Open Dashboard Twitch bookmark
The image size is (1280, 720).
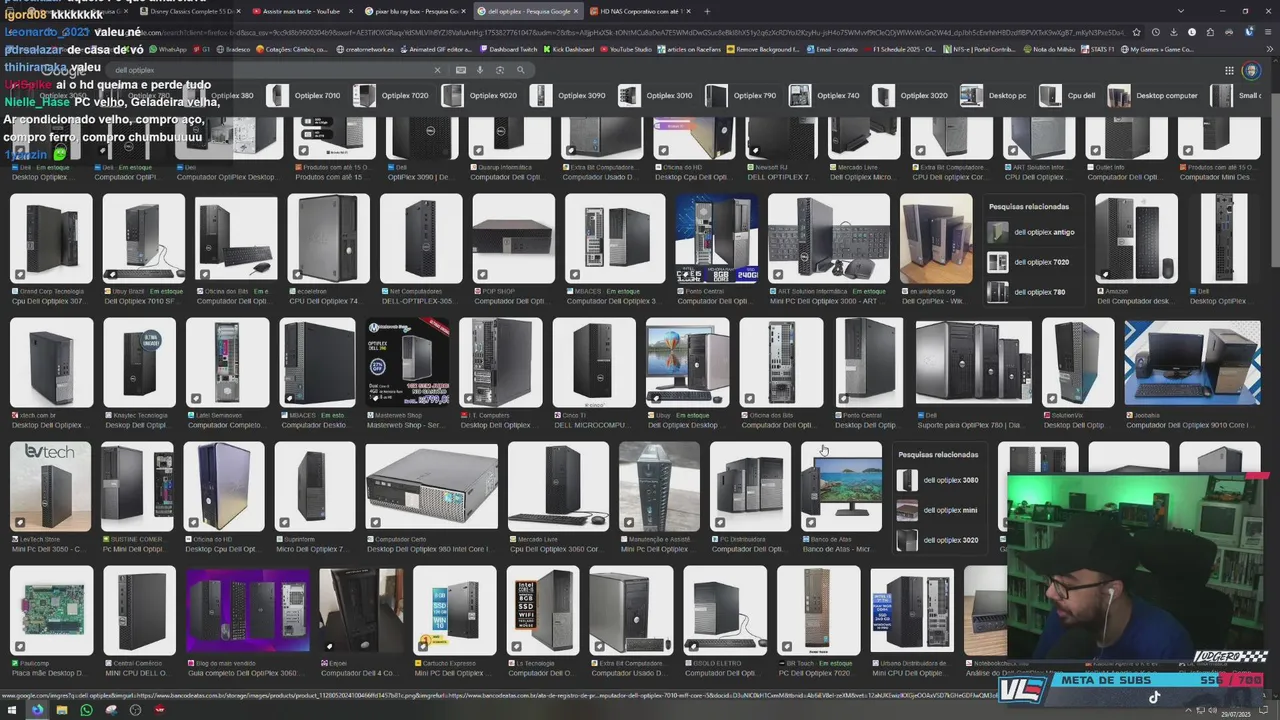[508, 49]
